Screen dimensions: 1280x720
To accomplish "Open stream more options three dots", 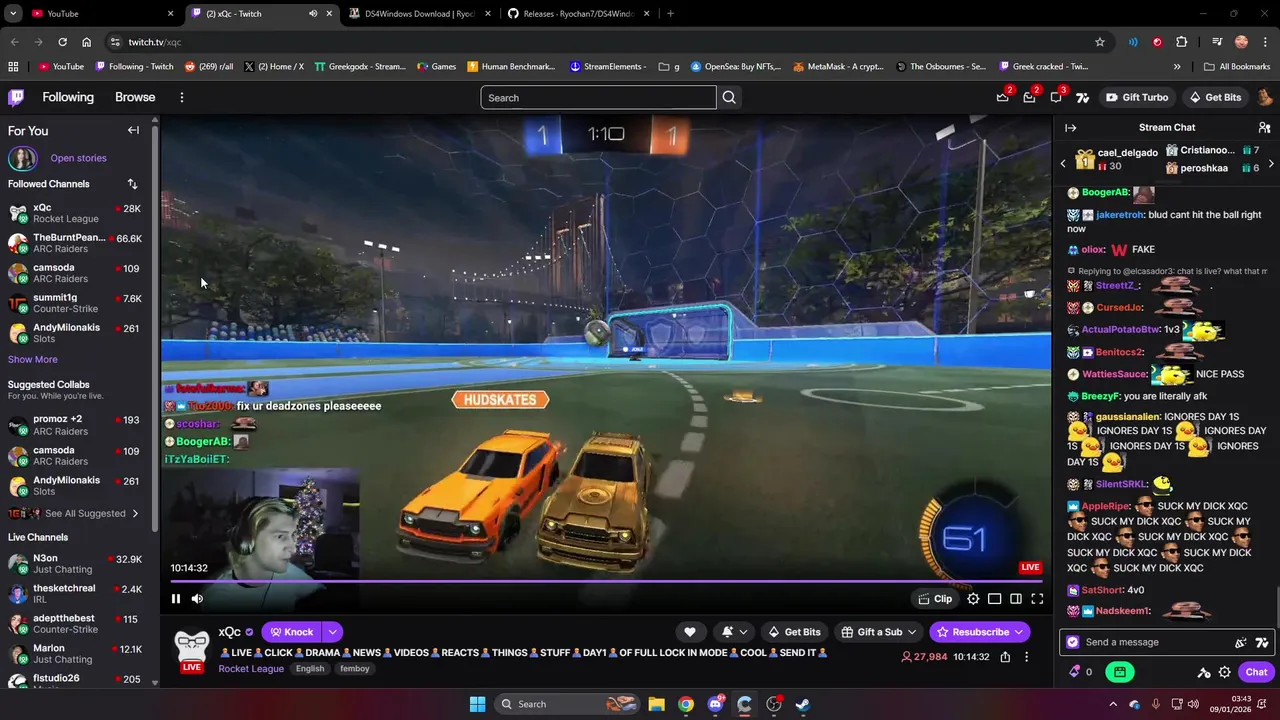I will click(x=1026, y=657).
